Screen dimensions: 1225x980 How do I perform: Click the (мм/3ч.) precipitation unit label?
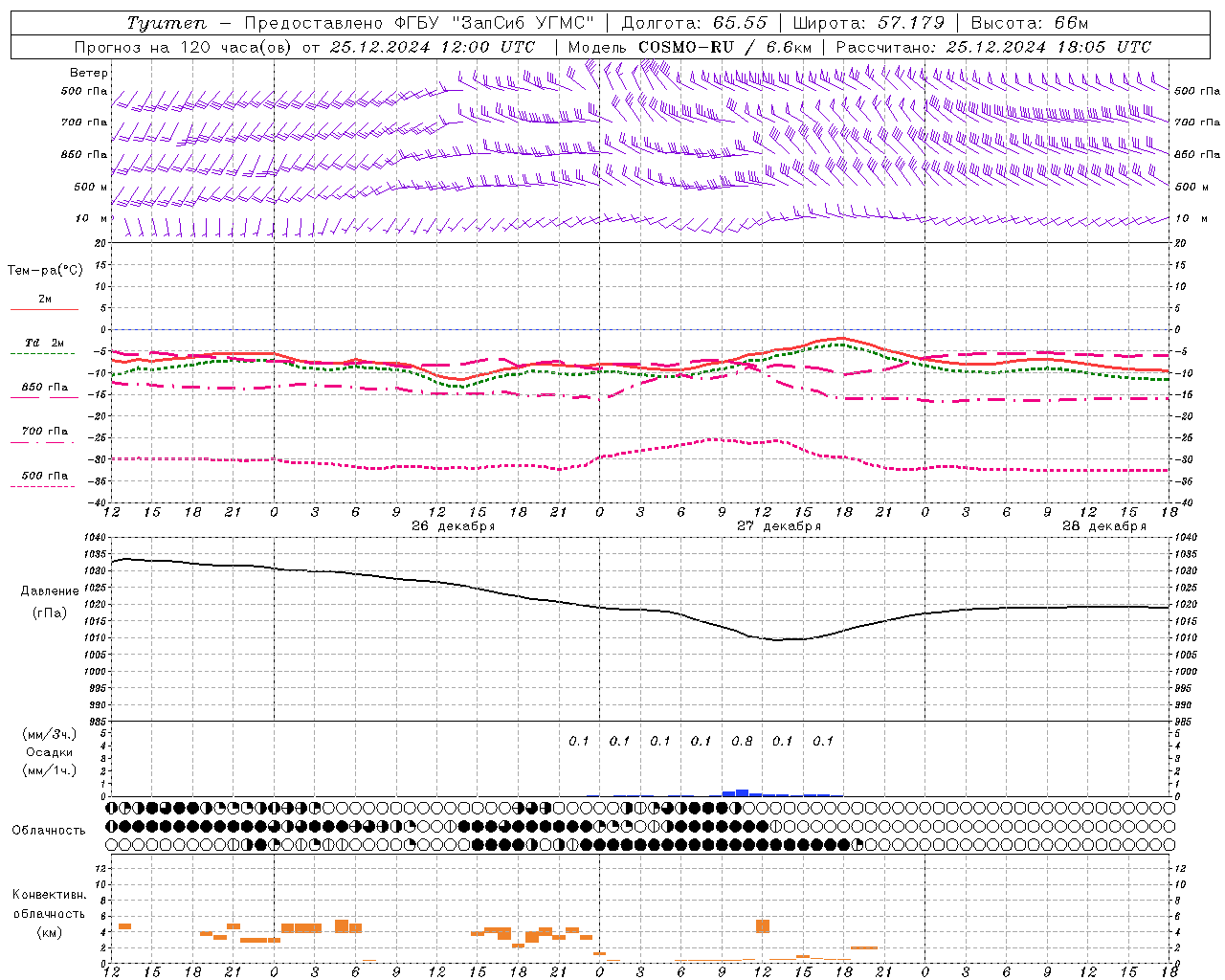[50, 735]
